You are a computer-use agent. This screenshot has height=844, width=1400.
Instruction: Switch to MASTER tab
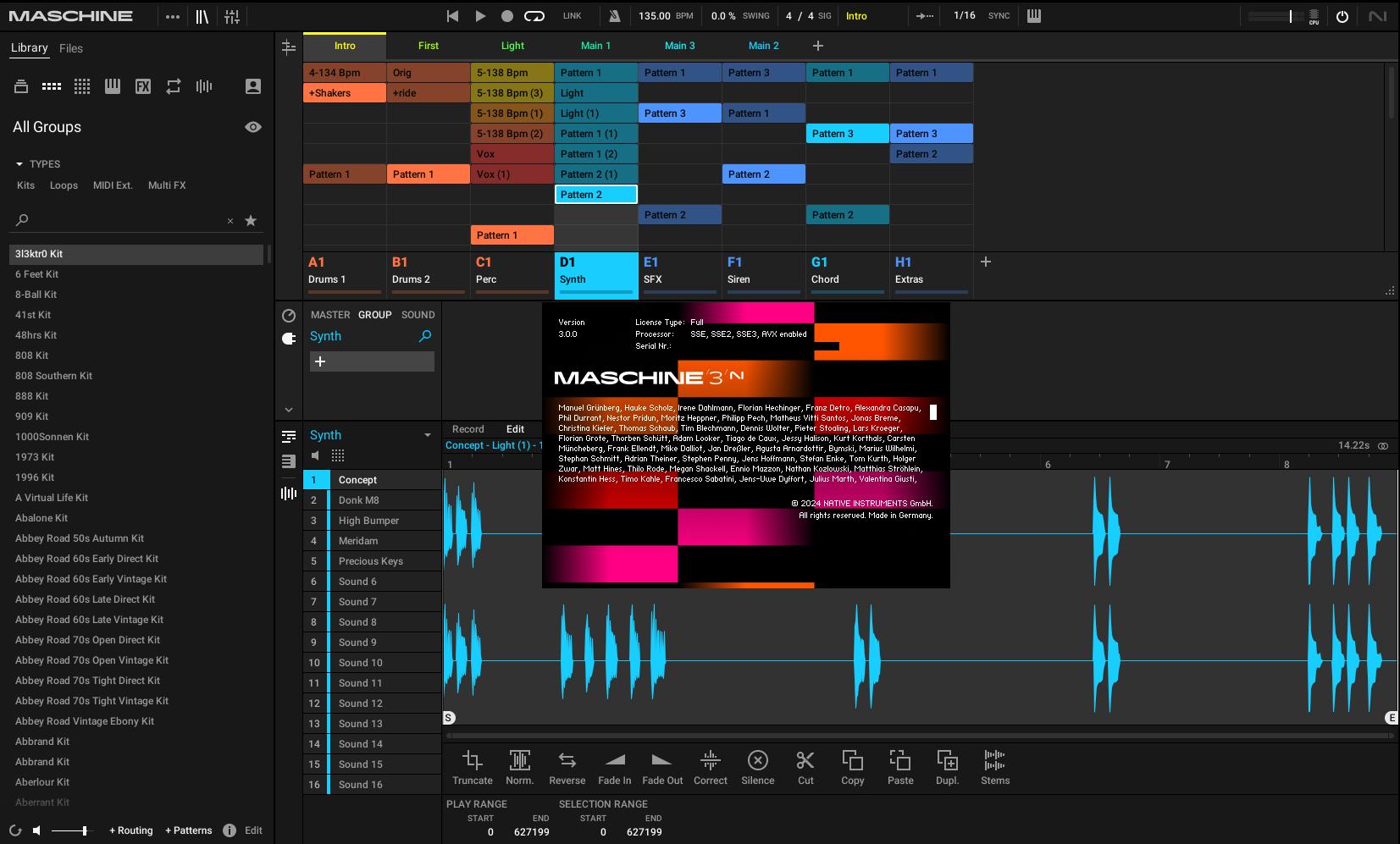point(330,315)
